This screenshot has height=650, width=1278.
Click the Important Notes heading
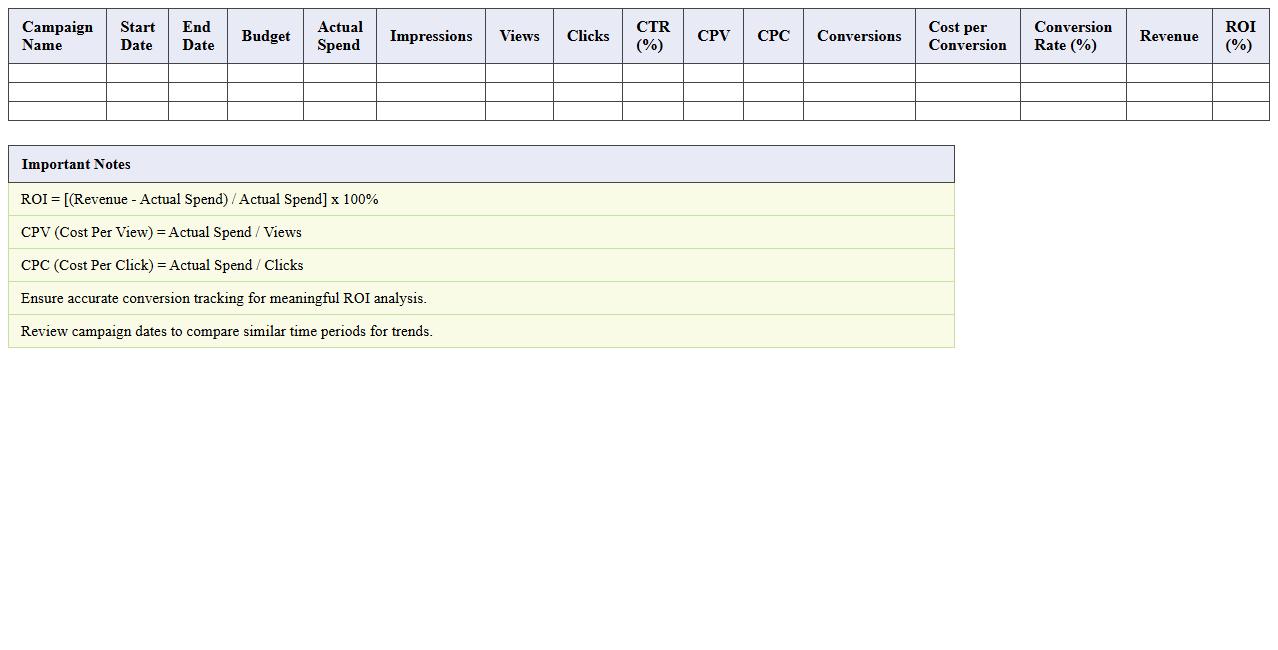click(76, 164)
